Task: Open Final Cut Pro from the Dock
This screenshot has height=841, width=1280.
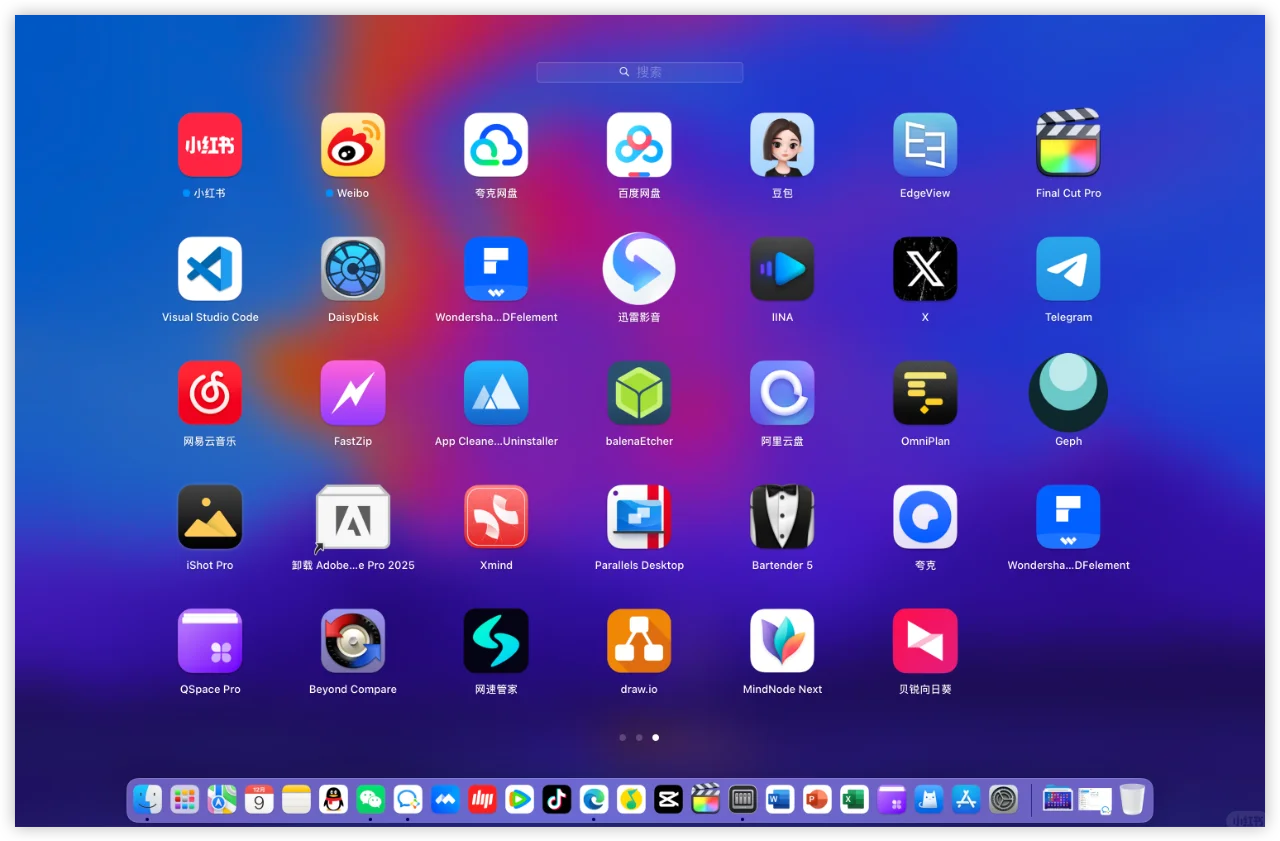Action: [x=706, y=798]
